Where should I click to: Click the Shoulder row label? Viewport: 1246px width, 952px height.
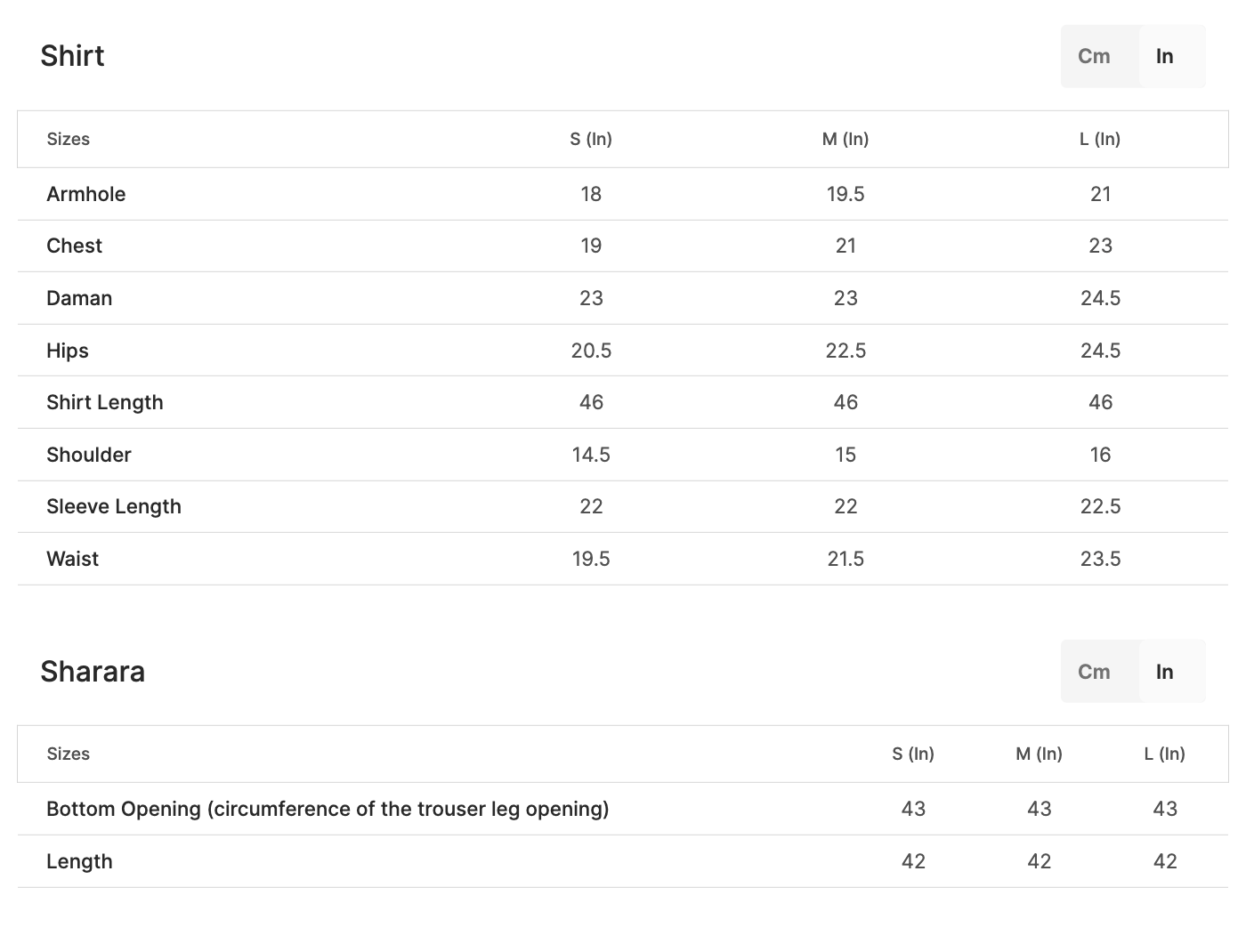89,455
